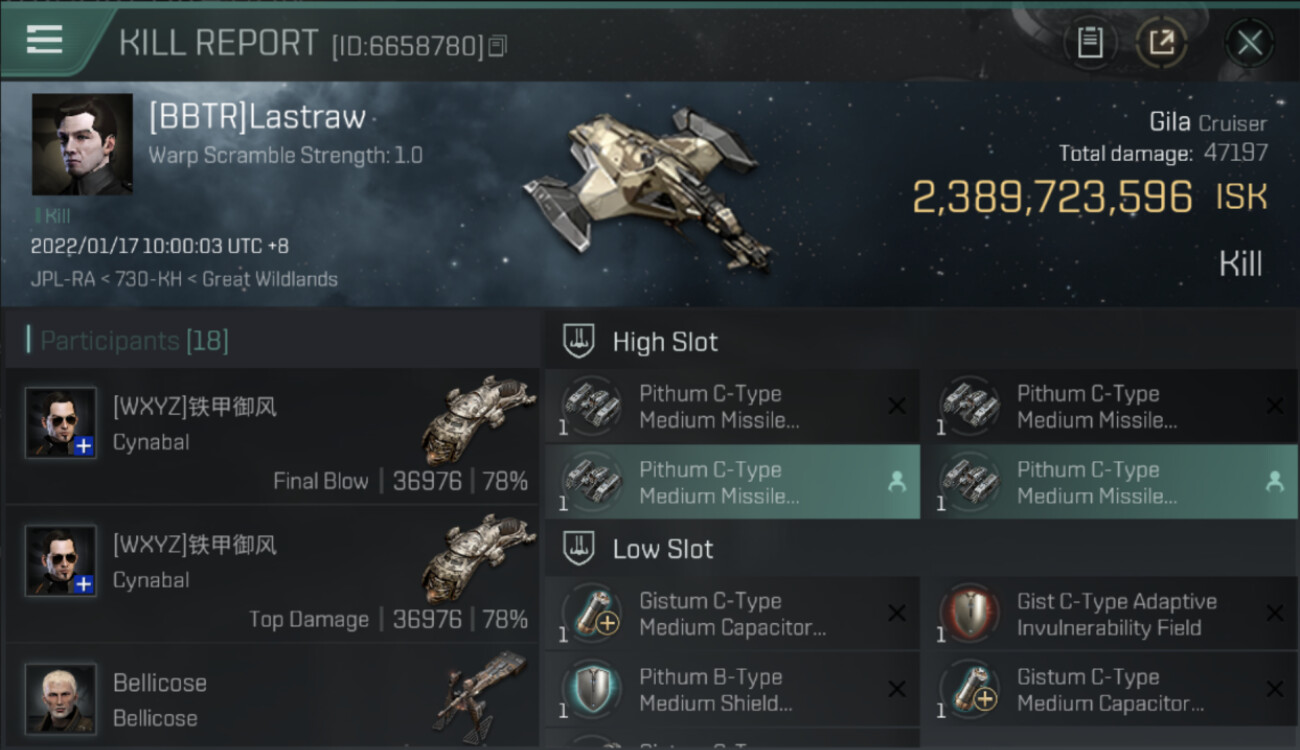Open the Final Blow Cynabal participant portrait
The height and width of the screenshot is (750, 1300).
(x=61, y=423)
